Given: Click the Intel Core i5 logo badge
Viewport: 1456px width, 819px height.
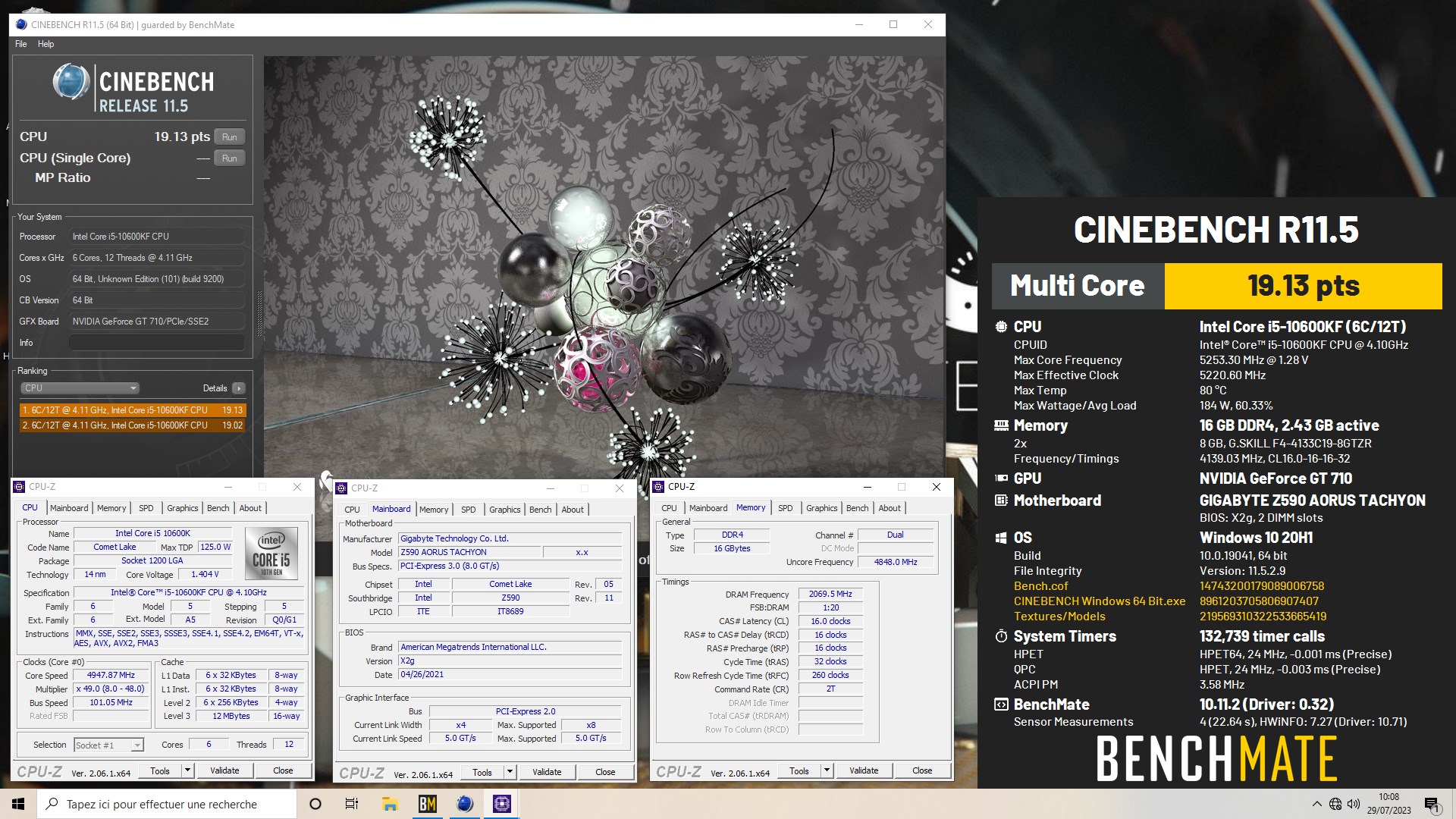Looking at the screenshot, I should point(271,554).
